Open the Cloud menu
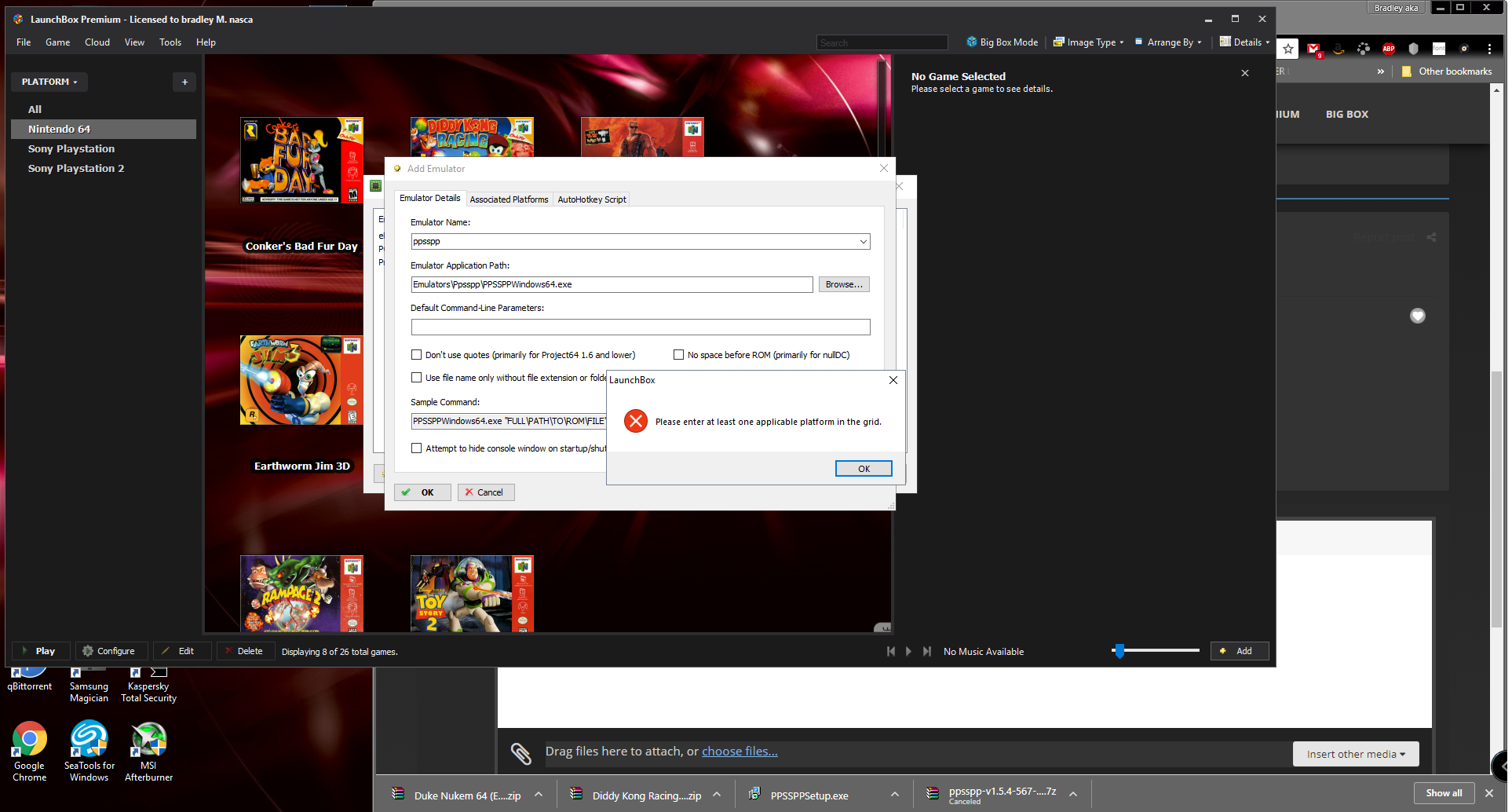Viewport: 1512px width, 812px height. click(98, 42)
